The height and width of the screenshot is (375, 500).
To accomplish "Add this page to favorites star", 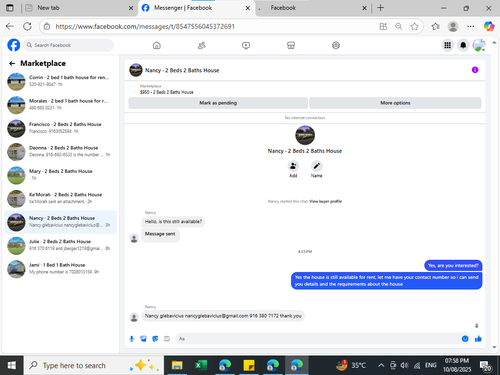I will pos(414,26).
